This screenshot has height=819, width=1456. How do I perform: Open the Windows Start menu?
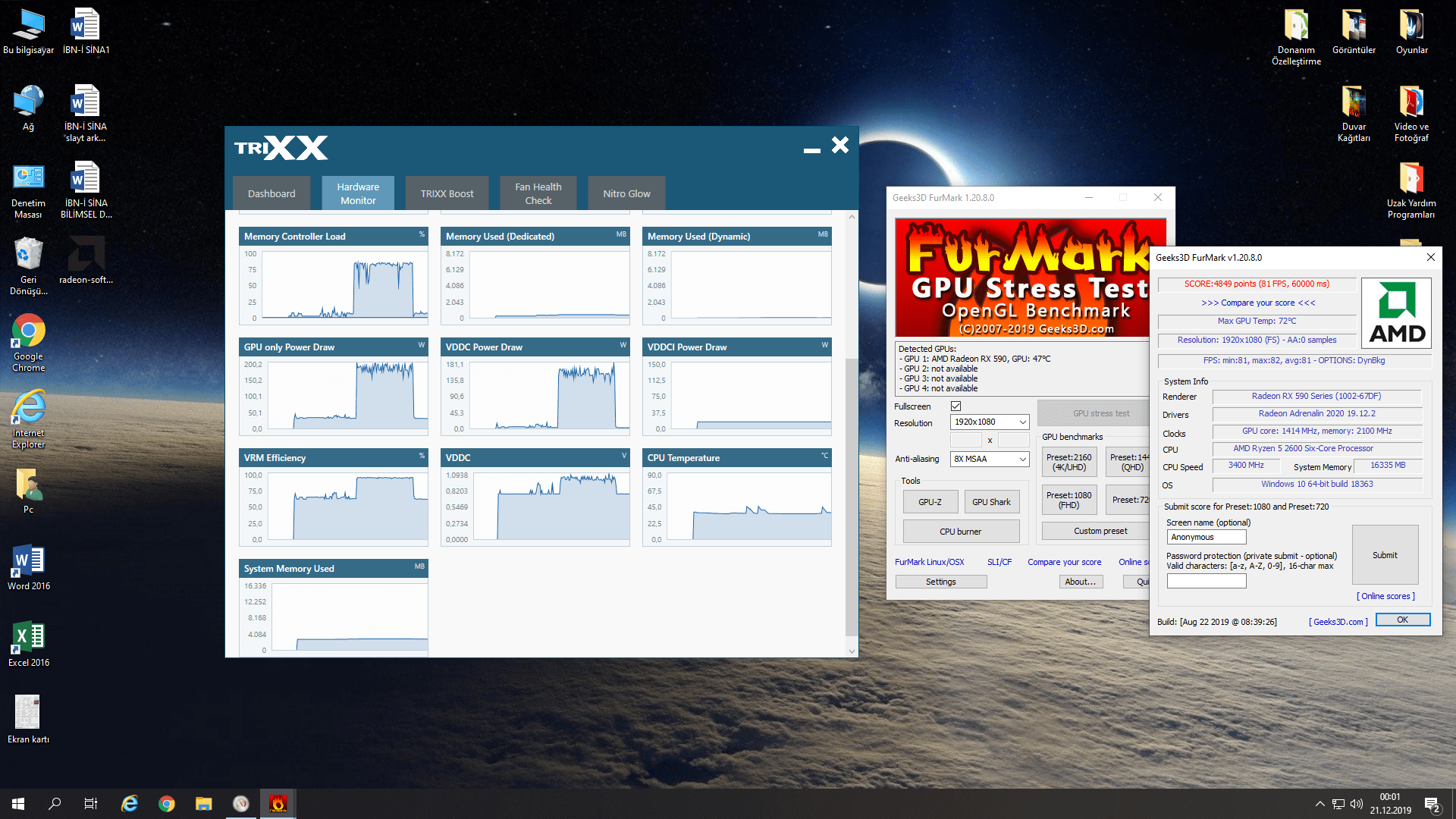(18, 804)
